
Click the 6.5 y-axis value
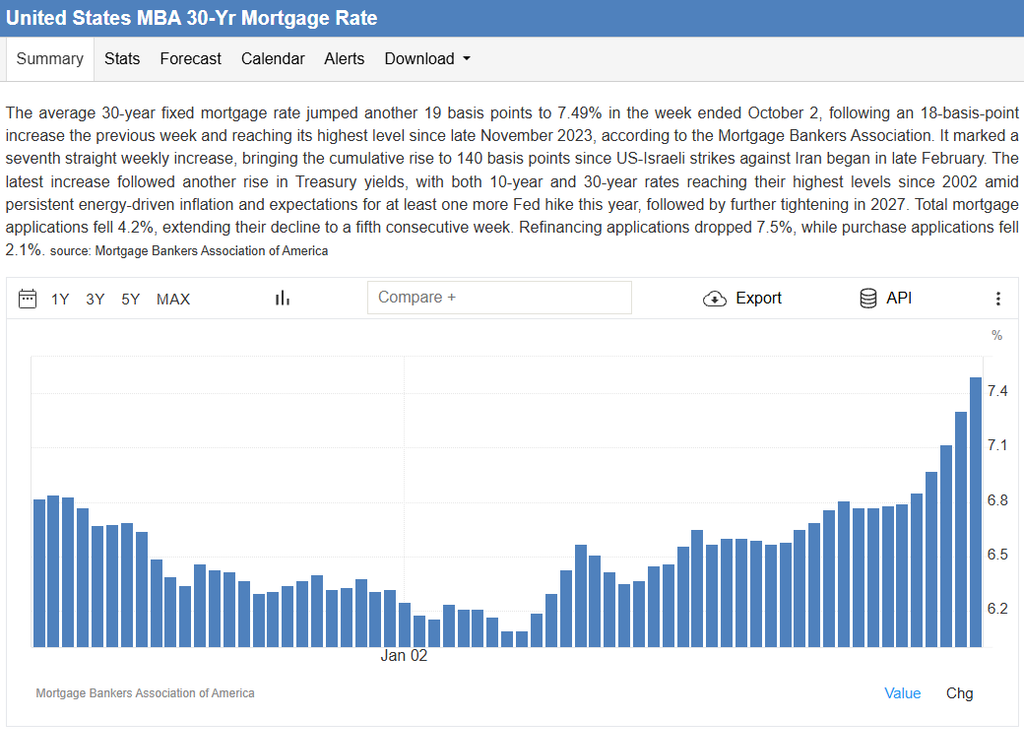[x=997, y=554]
